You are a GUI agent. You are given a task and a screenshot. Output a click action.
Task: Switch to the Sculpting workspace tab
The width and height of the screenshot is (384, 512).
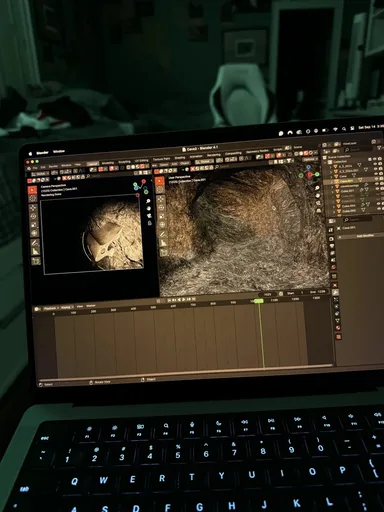pyautogui.click(x=124, y=162)
